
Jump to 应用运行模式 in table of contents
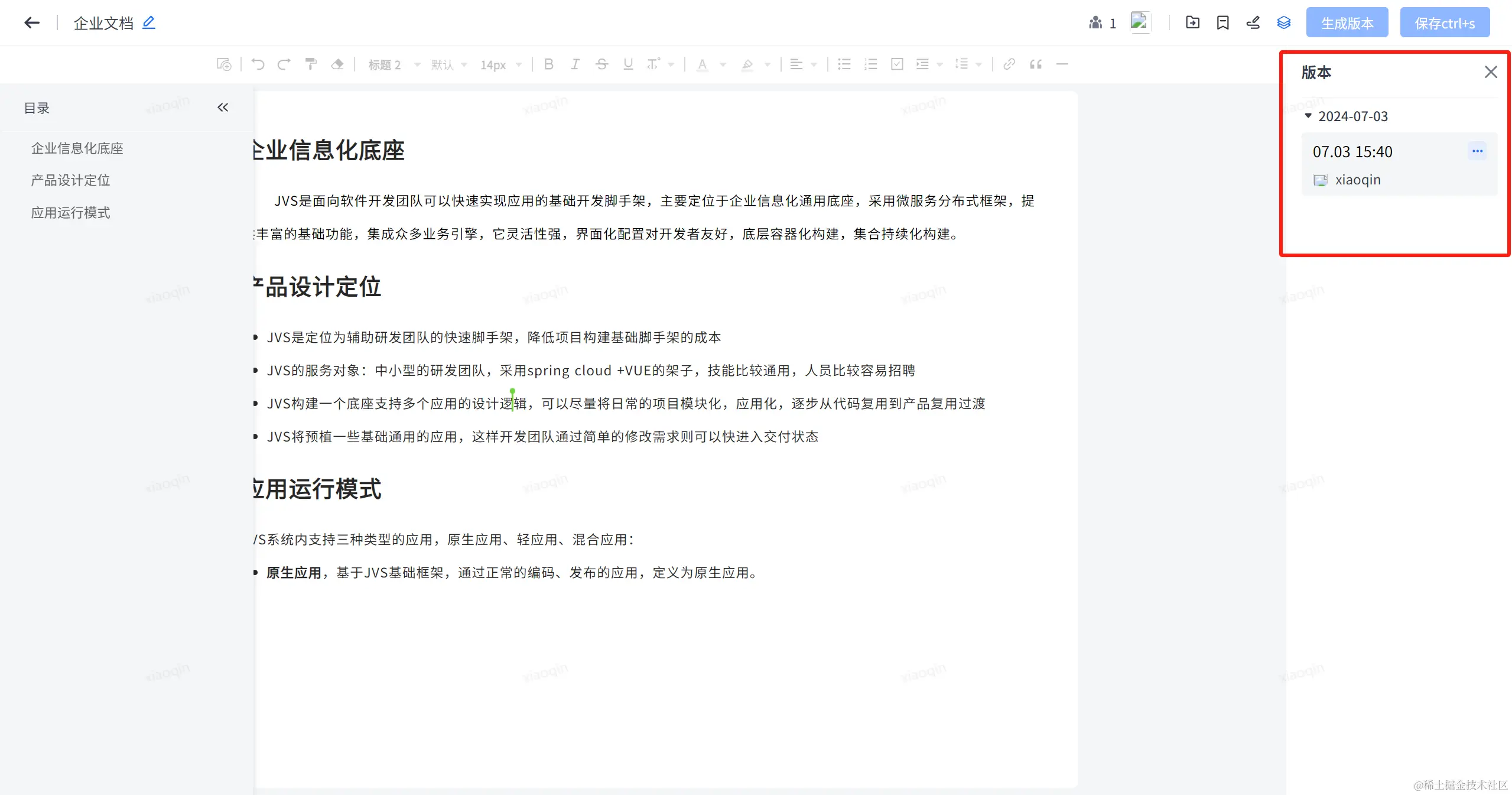point(70,213)
